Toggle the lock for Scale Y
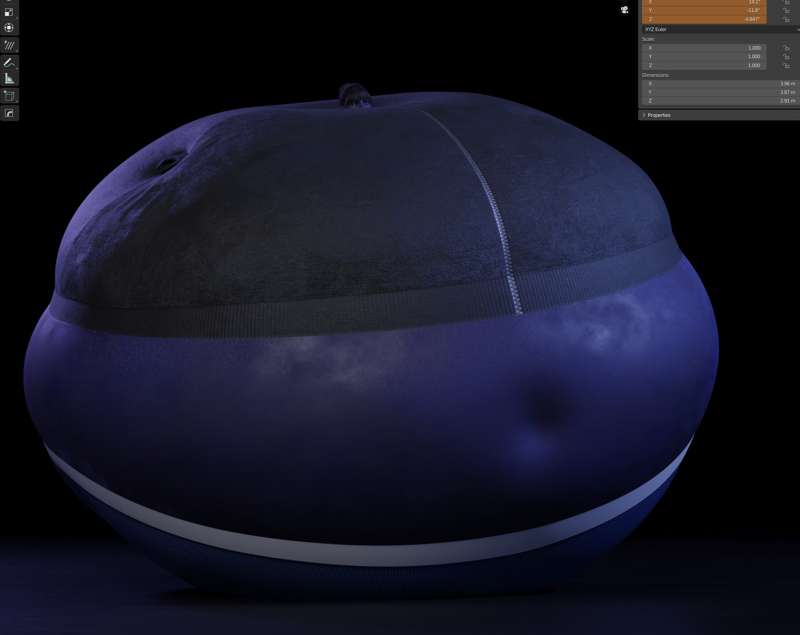This screenshot has width=800, height=635. [786, 57]
